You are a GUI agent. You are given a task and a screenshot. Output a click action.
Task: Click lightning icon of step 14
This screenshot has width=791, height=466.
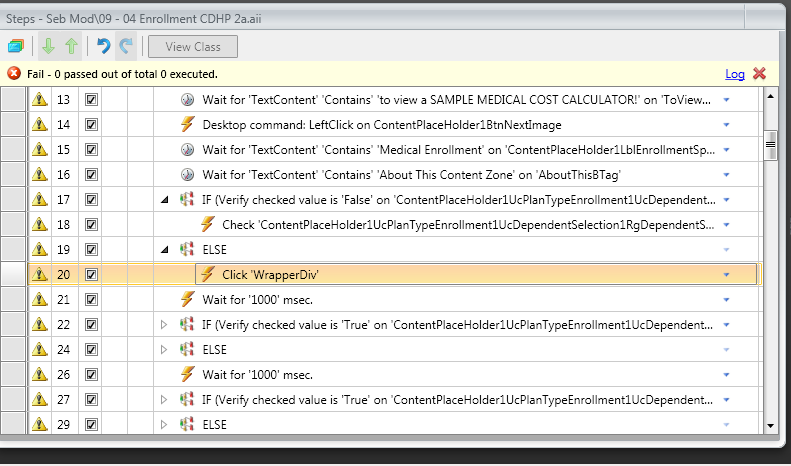click(x=187, y=125)
